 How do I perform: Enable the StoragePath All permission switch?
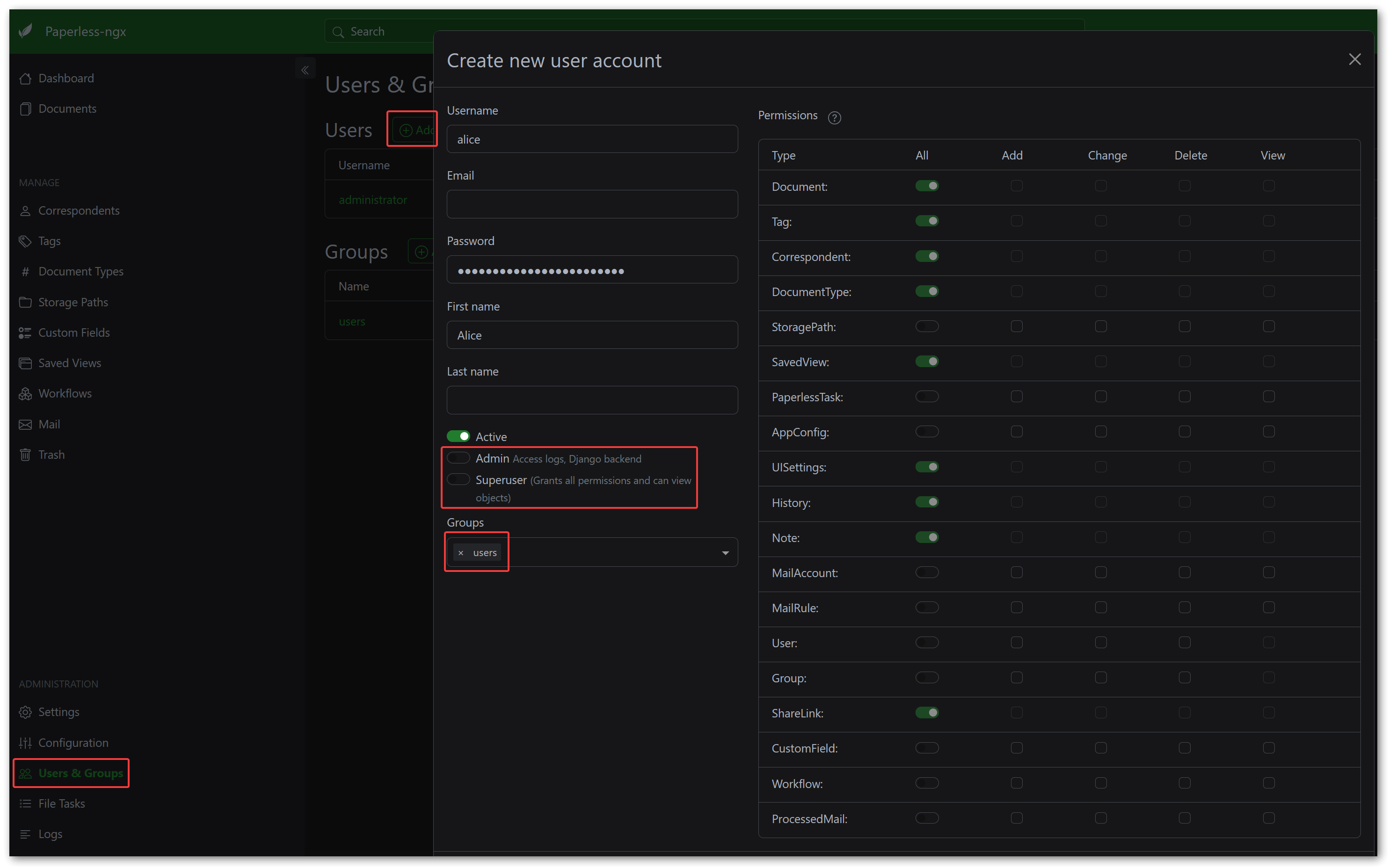(x=926, y=326)
